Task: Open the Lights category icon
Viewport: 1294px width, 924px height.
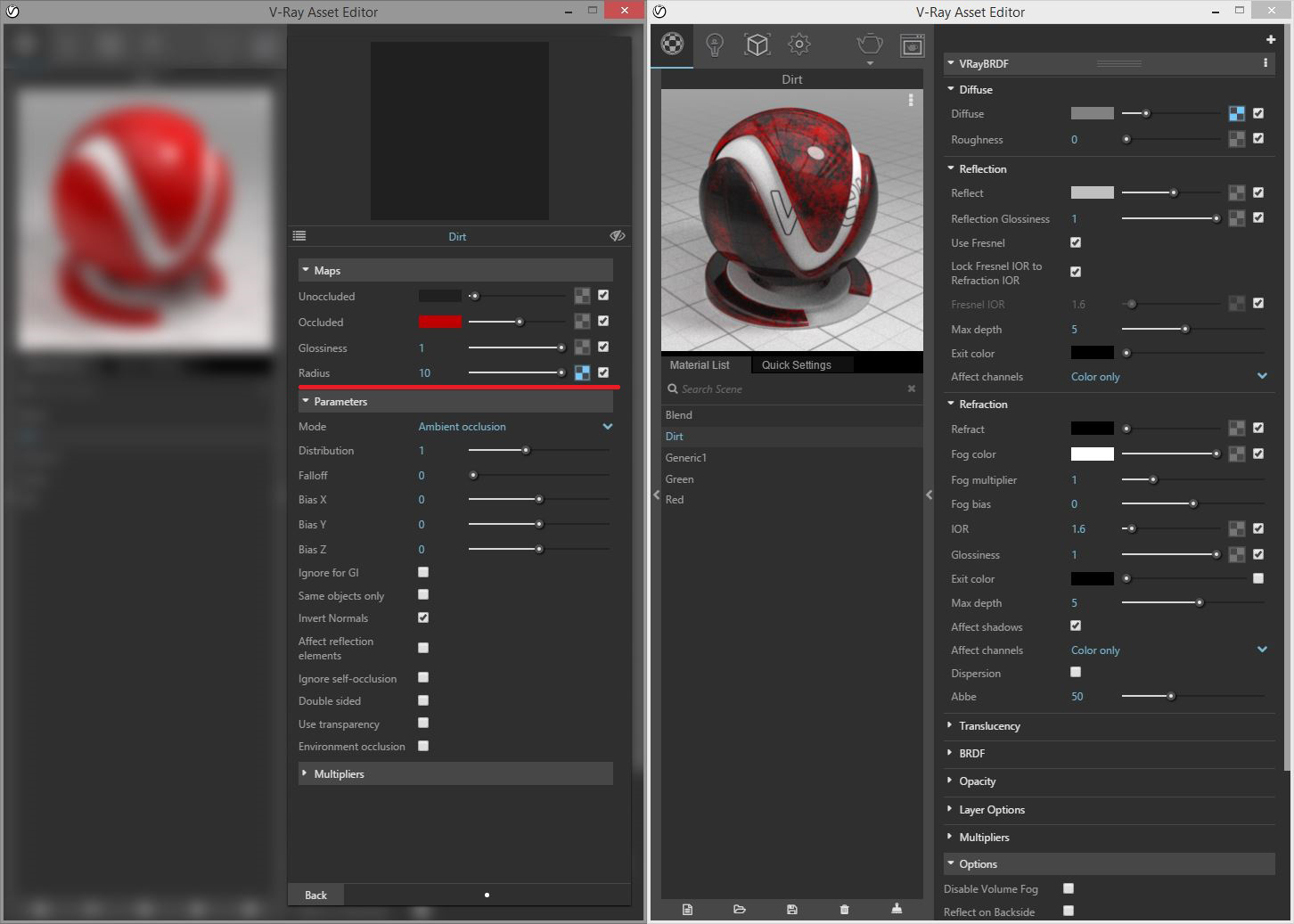Action: [x=714, y=45]
